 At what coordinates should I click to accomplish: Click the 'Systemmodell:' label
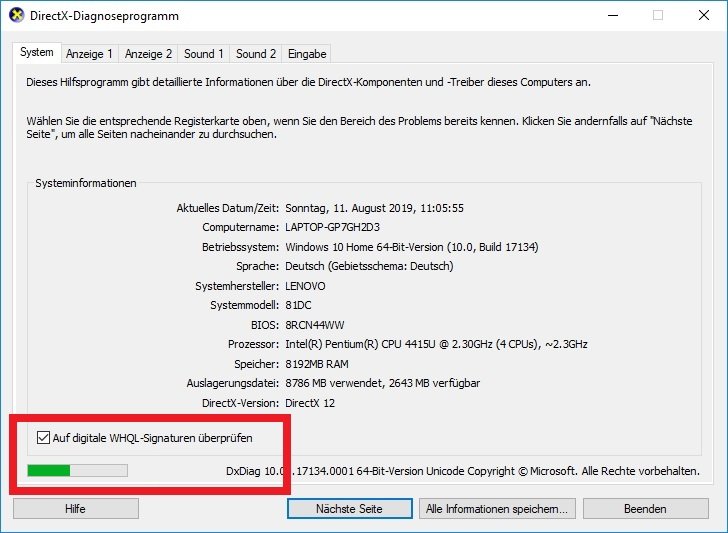coord(244,306)
